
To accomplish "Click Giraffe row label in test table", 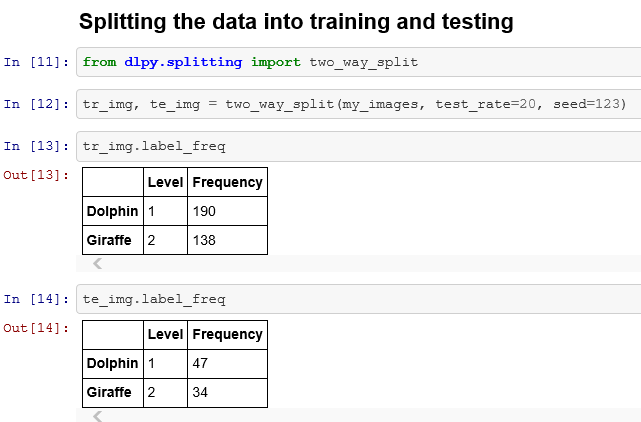I will pyautogui.click(x=109, y=392).
